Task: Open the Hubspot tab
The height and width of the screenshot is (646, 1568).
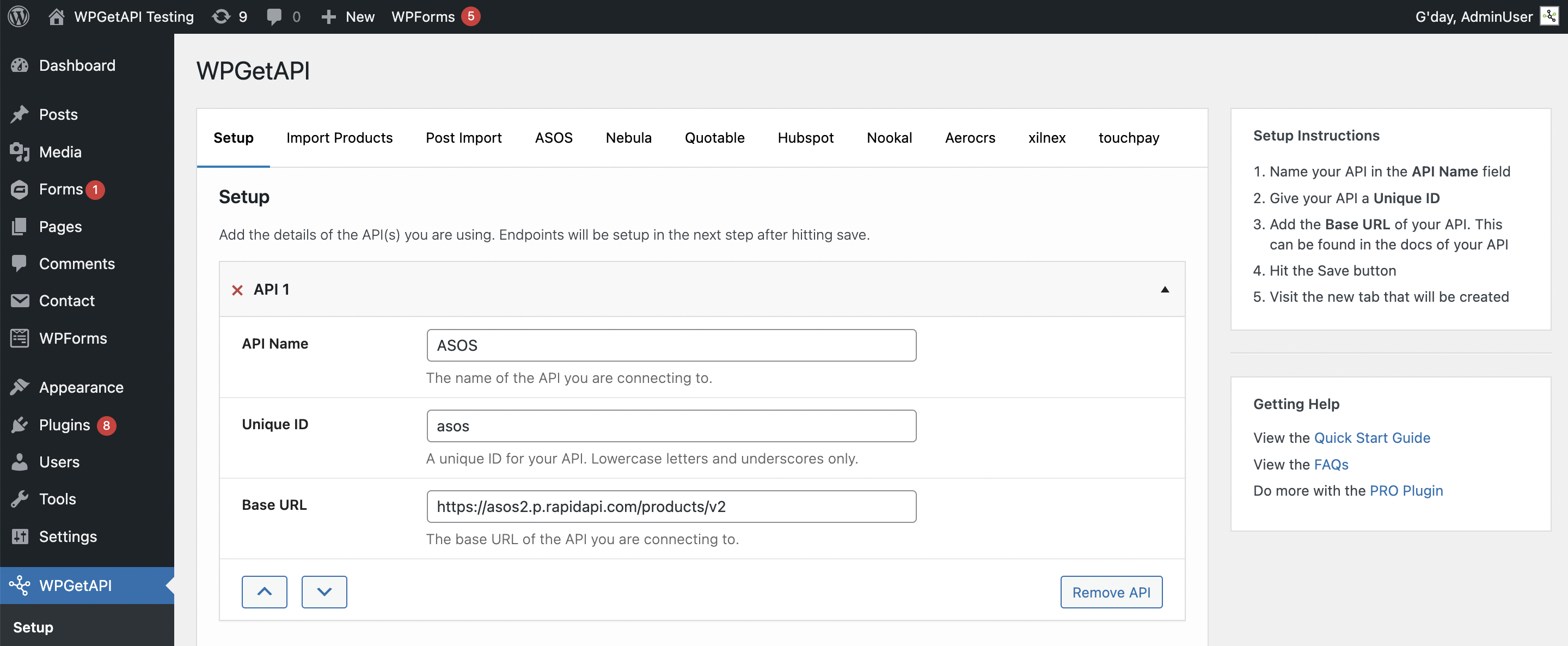Action: 805,138
